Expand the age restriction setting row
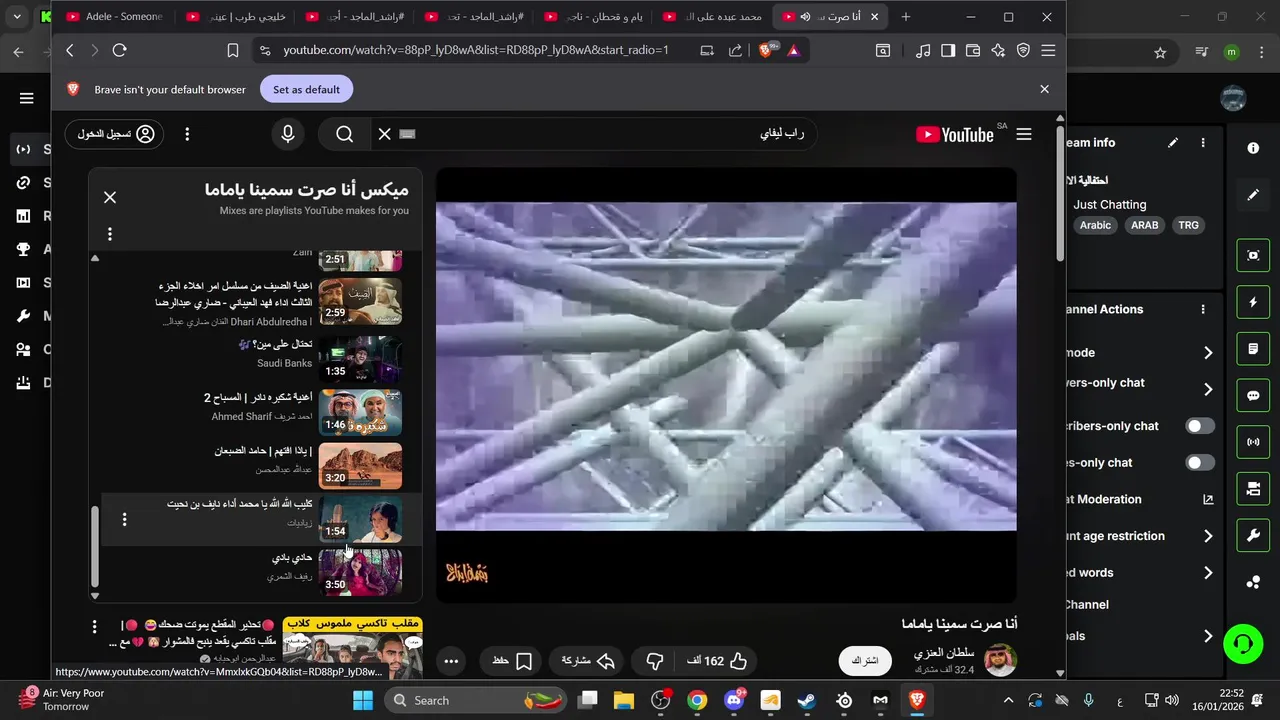The image size is (1280, 720). (x=1208, y=536)
